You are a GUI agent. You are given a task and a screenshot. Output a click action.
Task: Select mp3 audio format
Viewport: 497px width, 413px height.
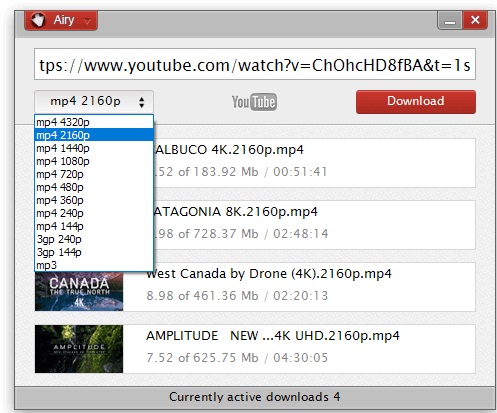94,265
